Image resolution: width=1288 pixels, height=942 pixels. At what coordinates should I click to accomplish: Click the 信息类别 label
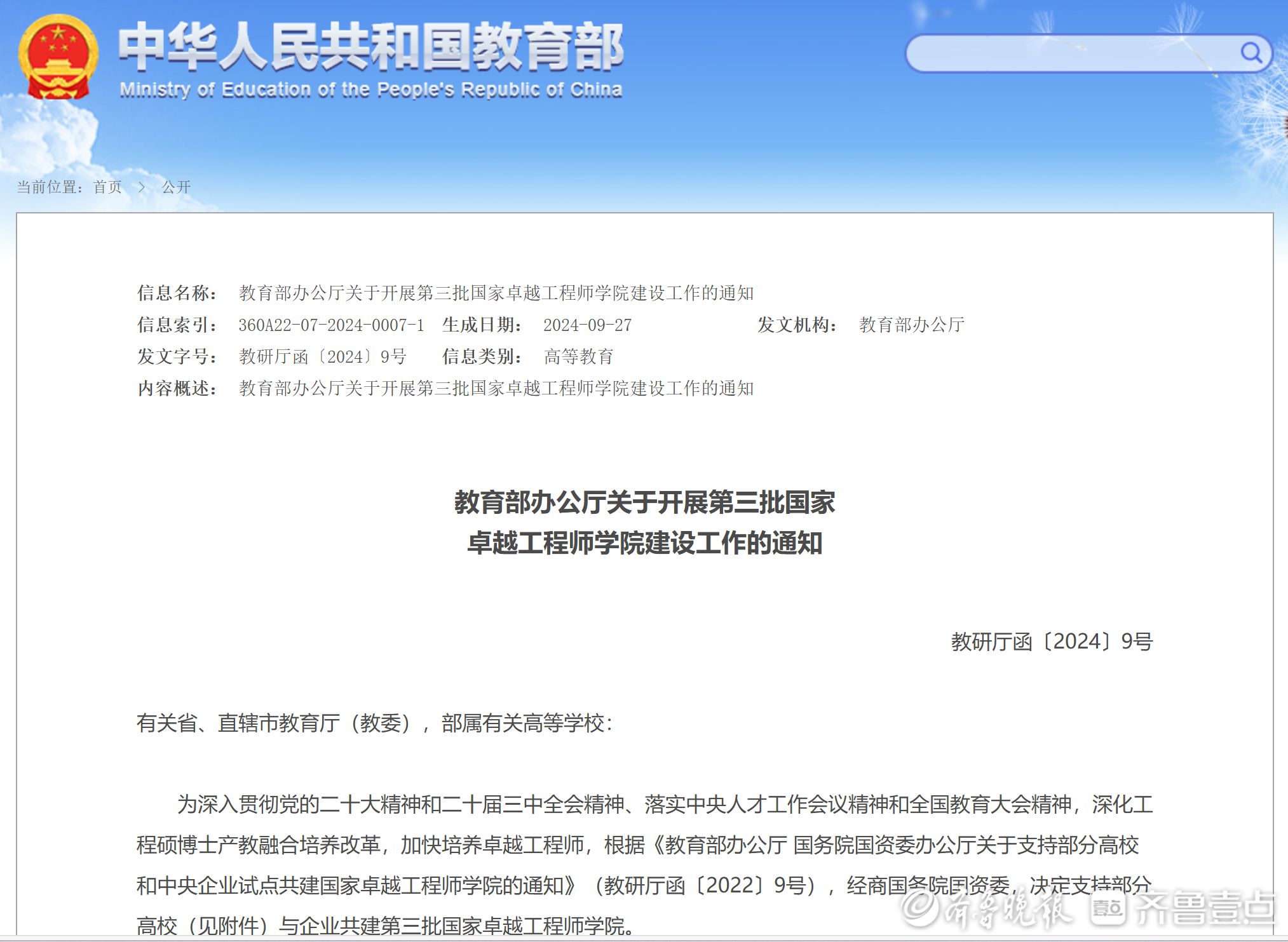pyautogui.click(x=482, y=357)
